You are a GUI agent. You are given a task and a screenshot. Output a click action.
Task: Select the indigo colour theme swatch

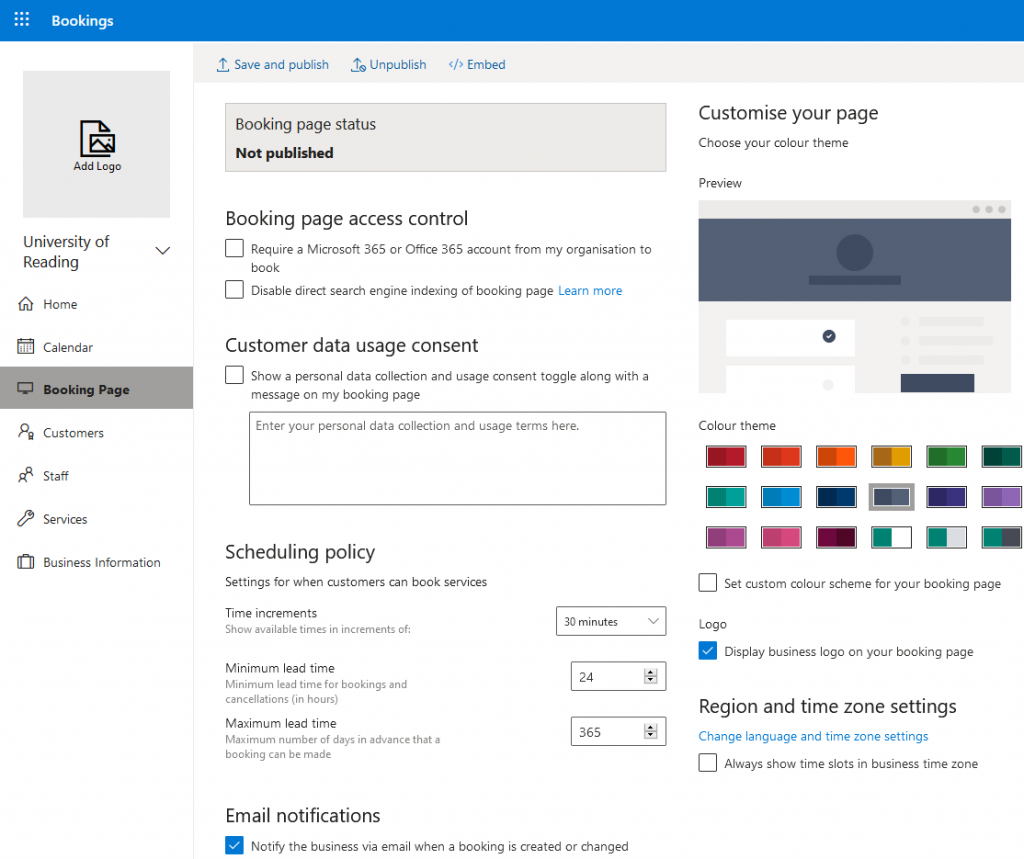click(x=946, y=496)
